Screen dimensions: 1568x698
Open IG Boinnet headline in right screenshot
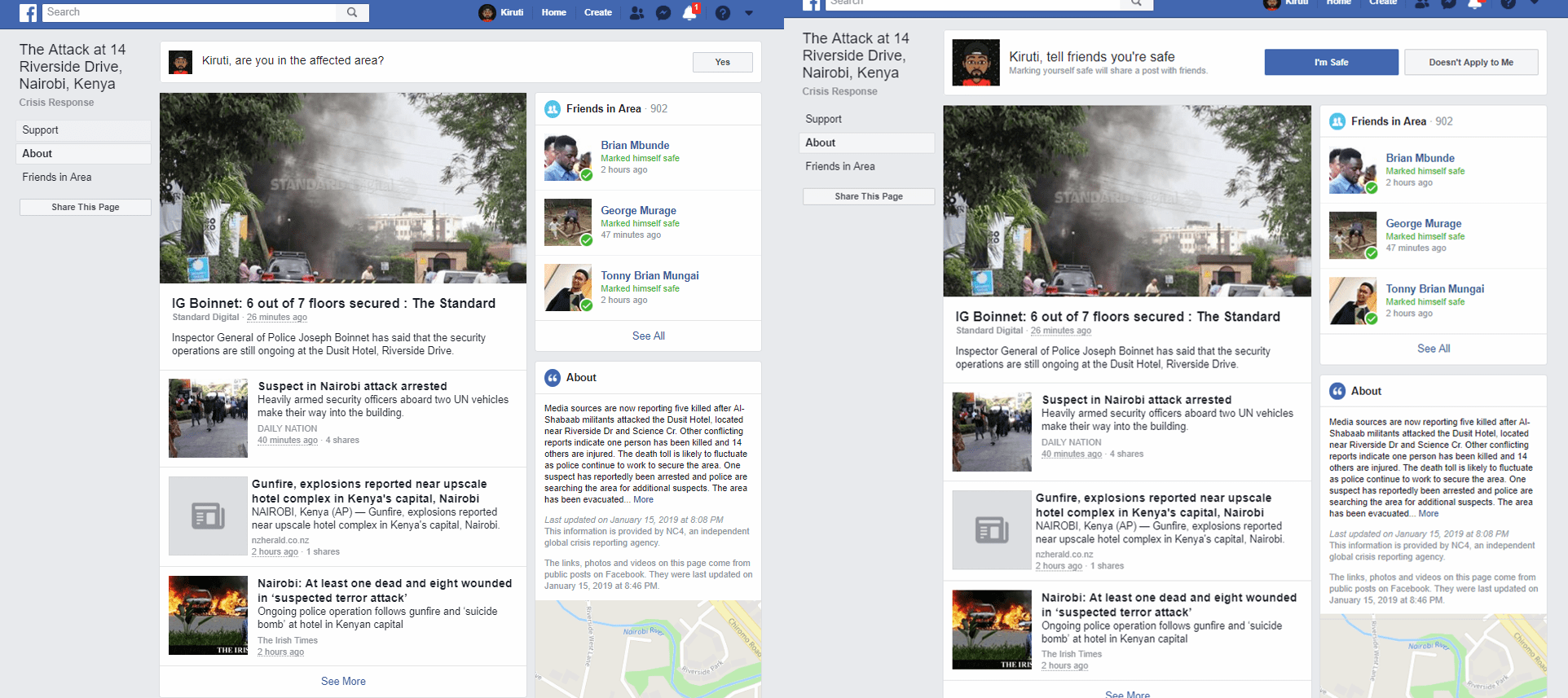click(1118, 317)
